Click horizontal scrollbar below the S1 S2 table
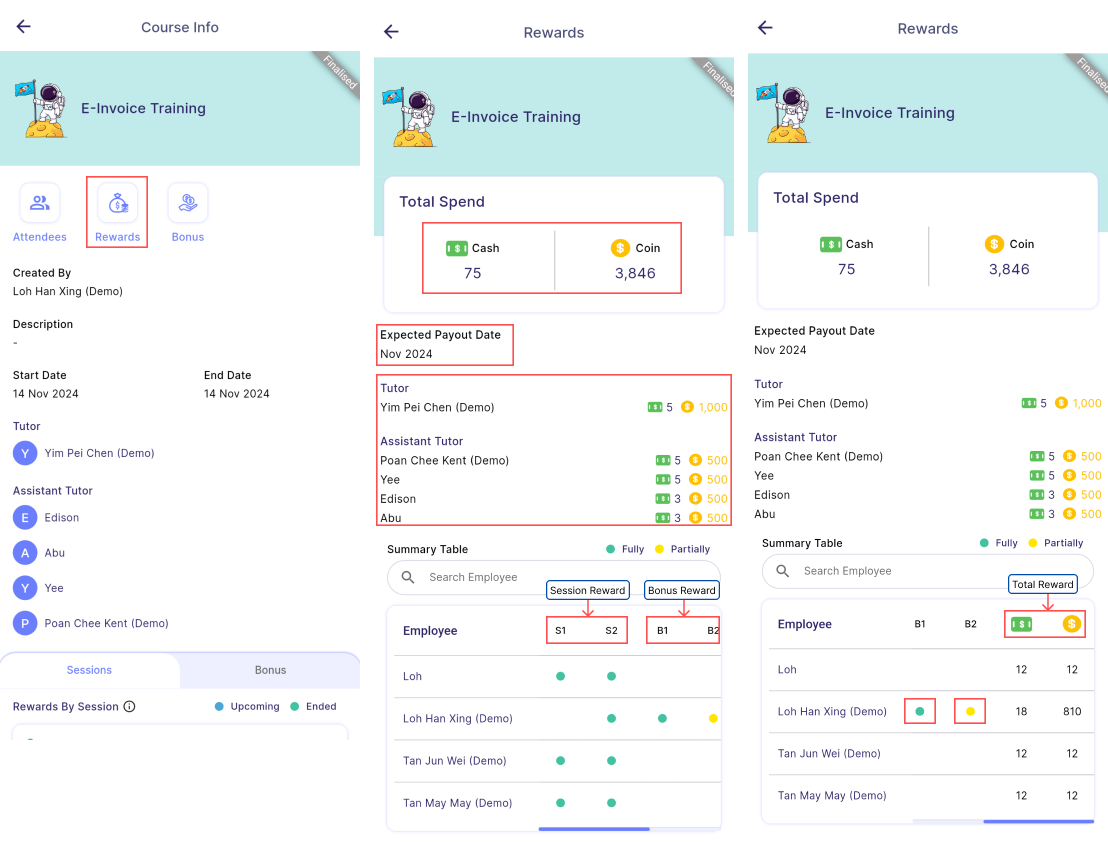Image resolution: width=1108 pixels, height=842 pixels. click(x=594, y=829)
